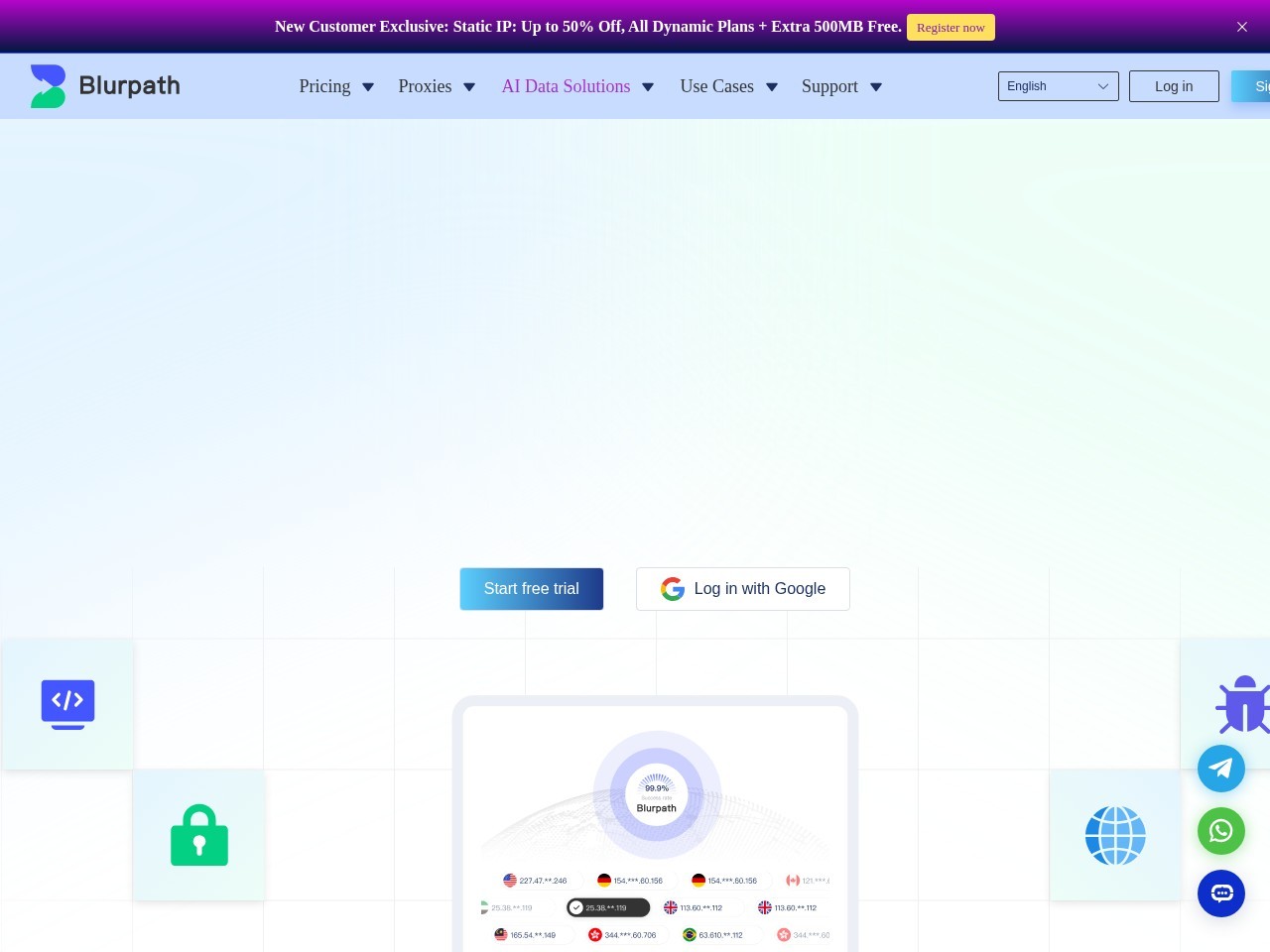Expand the Pricing dropdown arrow
The height and width of the screenshot is (952, 1270).
click(368, 87)
